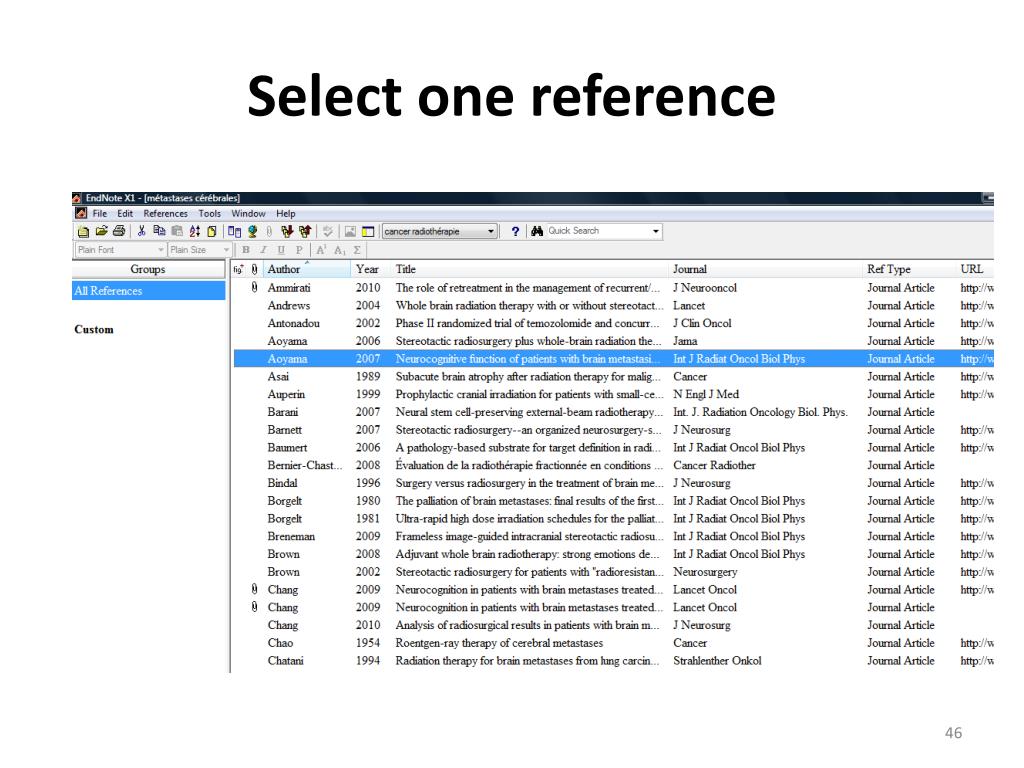
Task: Click the toolbar paperclip attach file icon
Action: coord(269,231)
